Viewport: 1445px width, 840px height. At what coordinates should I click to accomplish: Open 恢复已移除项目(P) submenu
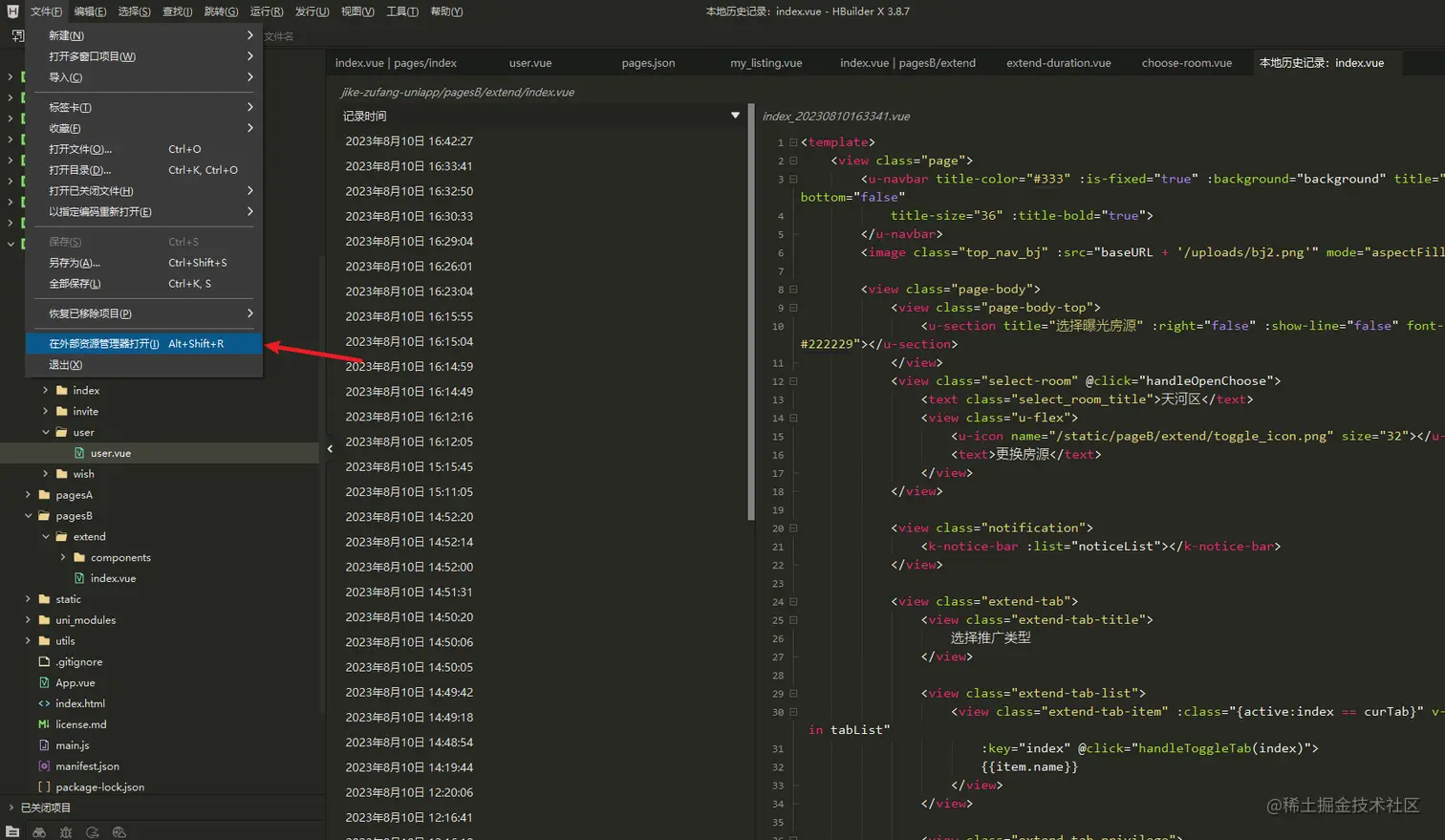[144, 313]
